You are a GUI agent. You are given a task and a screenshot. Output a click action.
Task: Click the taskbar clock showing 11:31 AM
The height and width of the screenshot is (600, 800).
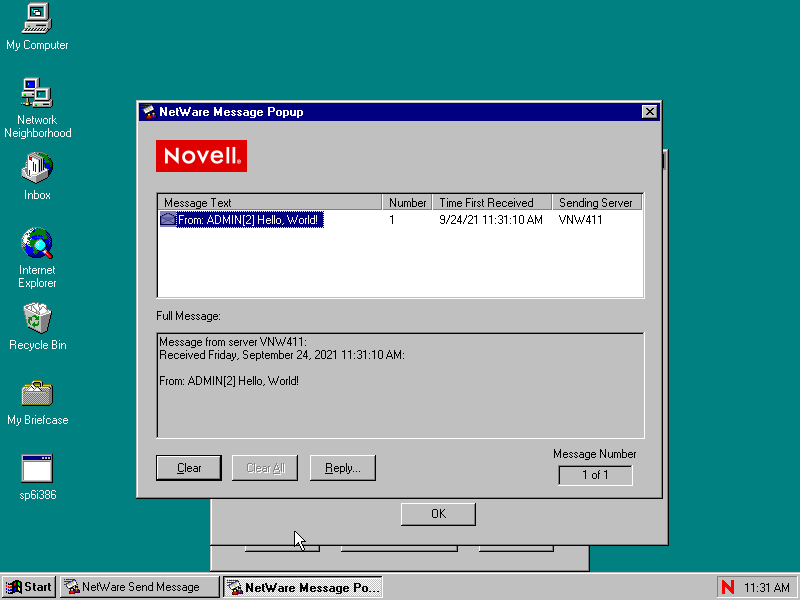tap(766, 587)
